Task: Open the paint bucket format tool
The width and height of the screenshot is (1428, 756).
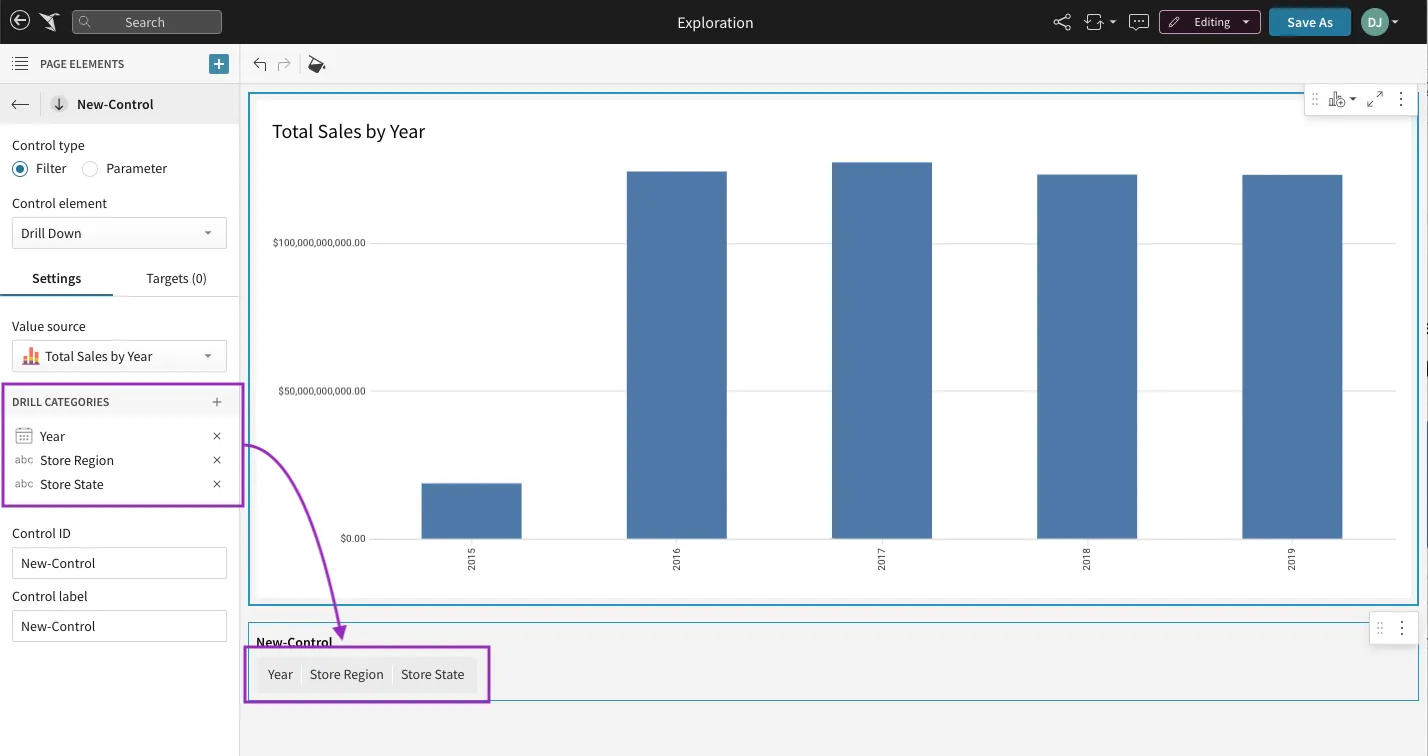Action: tap(316, 64)
